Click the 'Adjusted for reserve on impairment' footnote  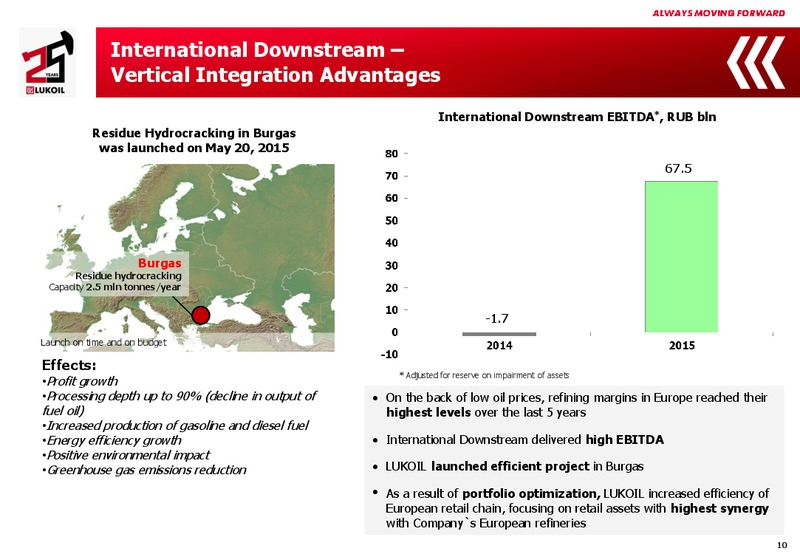pos(485,375)
